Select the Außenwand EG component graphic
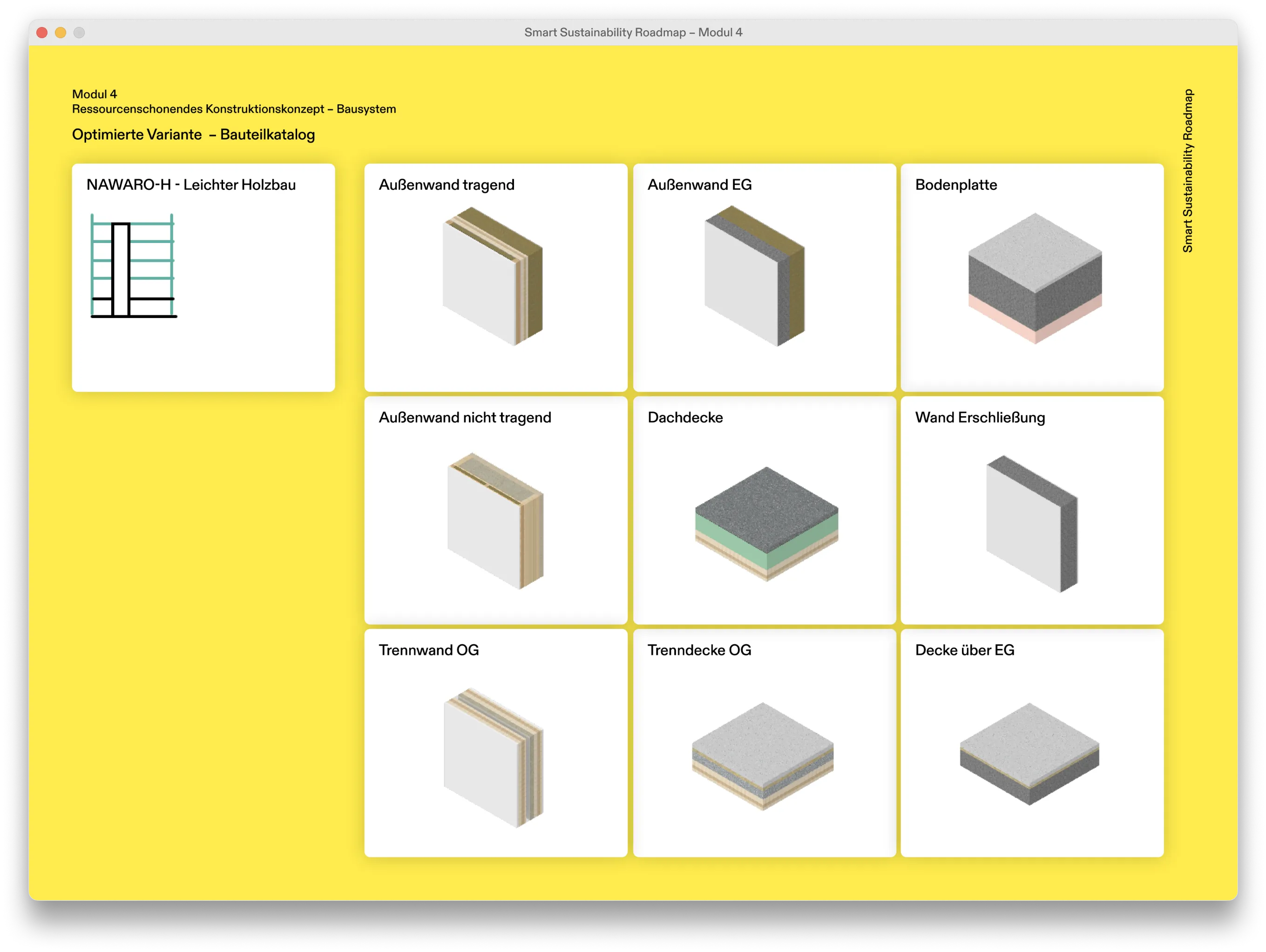This screenshot has height=952, width=1266. click(754, 277)
